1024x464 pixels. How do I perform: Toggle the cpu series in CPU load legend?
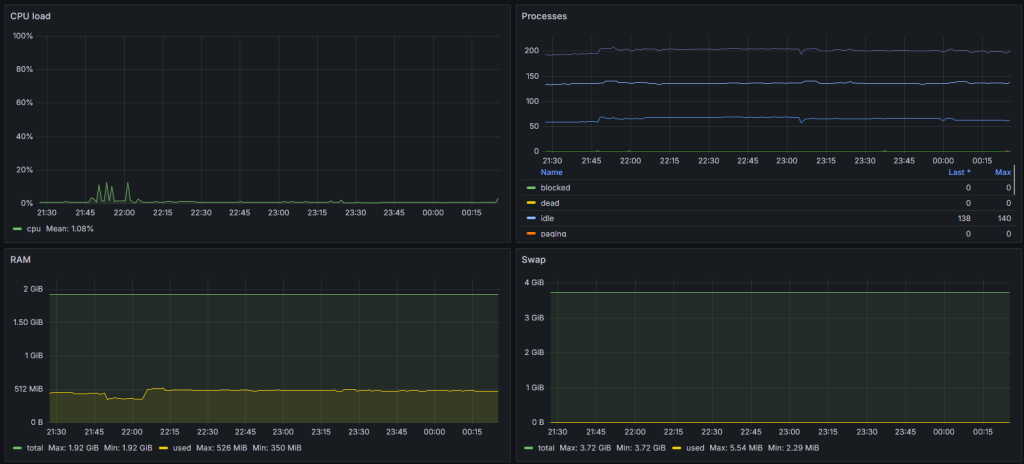click(x=33, y=229)
